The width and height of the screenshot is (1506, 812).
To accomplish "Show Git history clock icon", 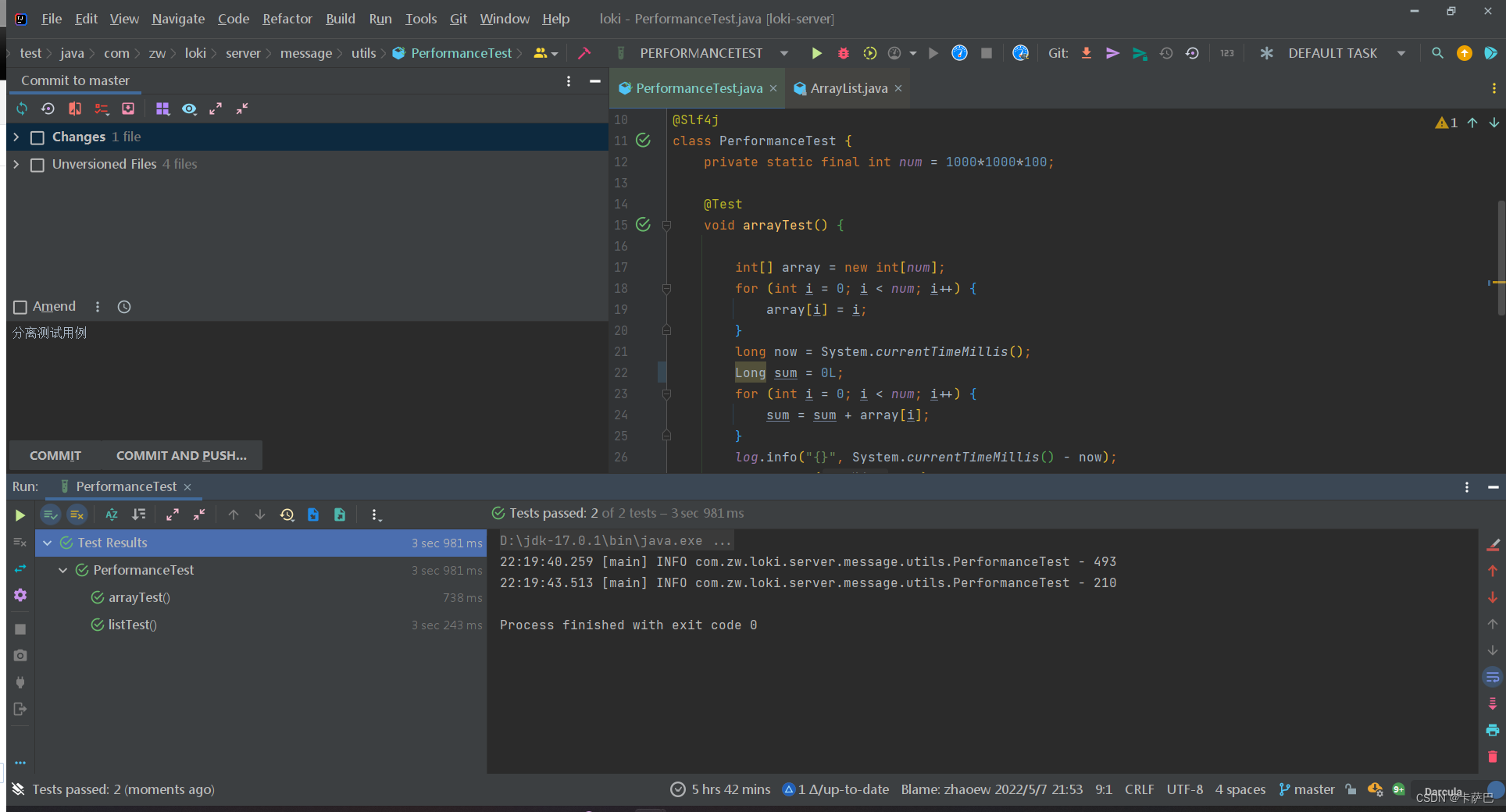I will [1166, 53].
